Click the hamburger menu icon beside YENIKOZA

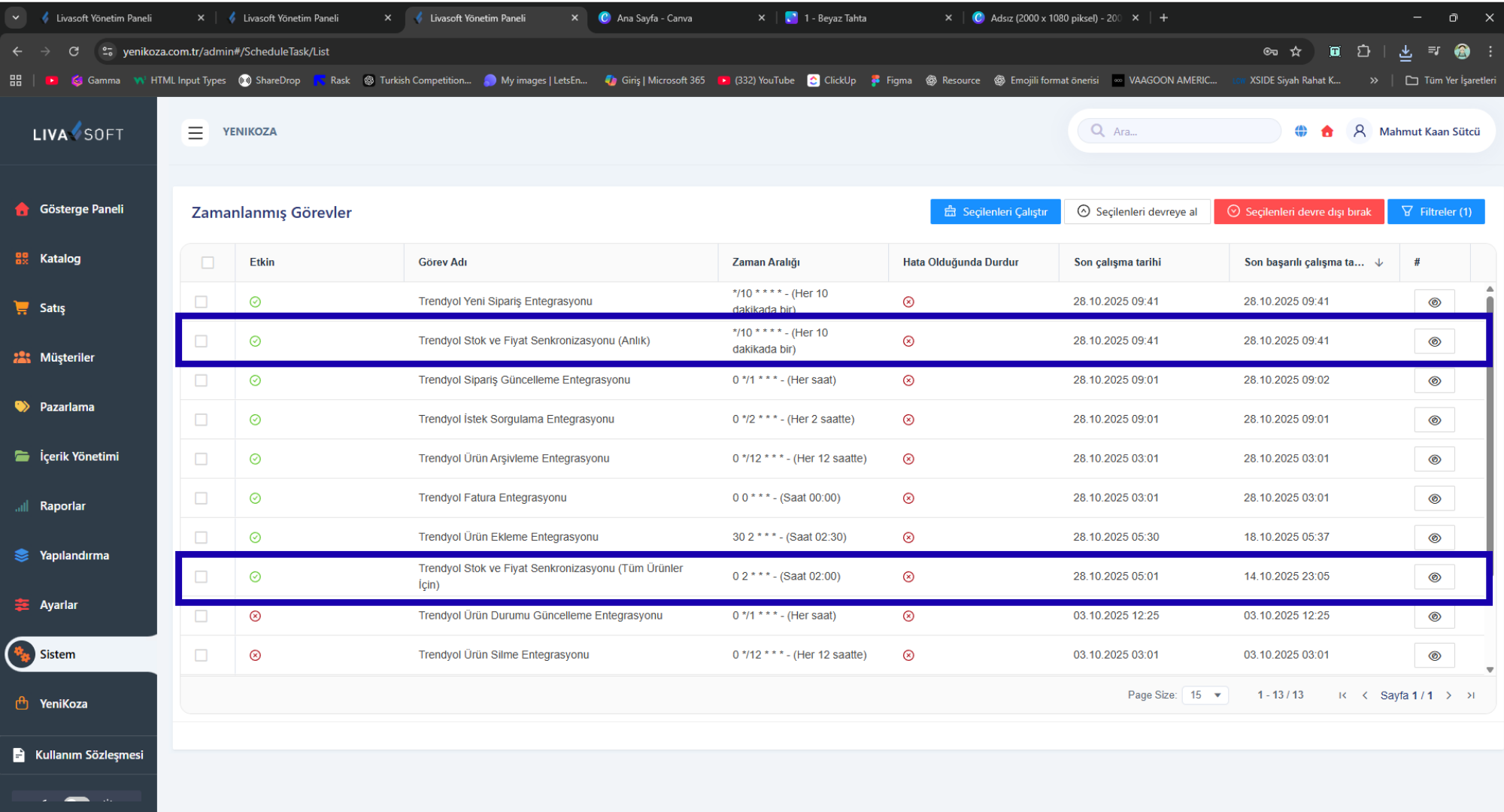click(x=196, y=132)
